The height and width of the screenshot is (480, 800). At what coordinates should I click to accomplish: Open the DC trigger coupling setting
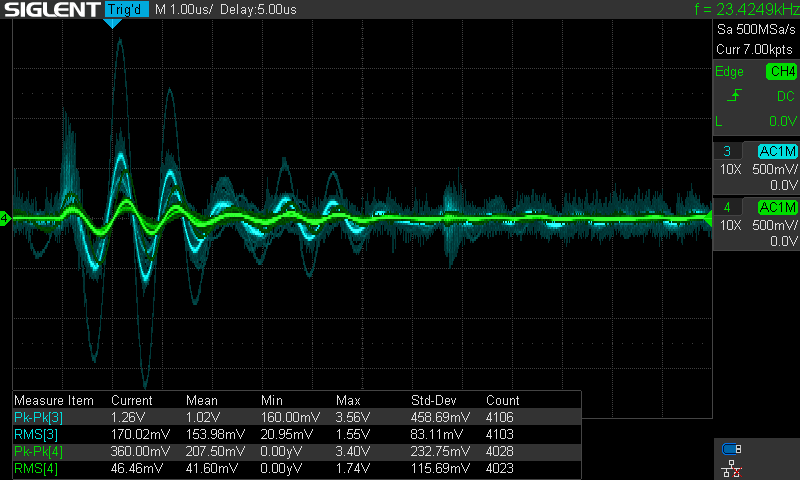(x=785, y=96)
